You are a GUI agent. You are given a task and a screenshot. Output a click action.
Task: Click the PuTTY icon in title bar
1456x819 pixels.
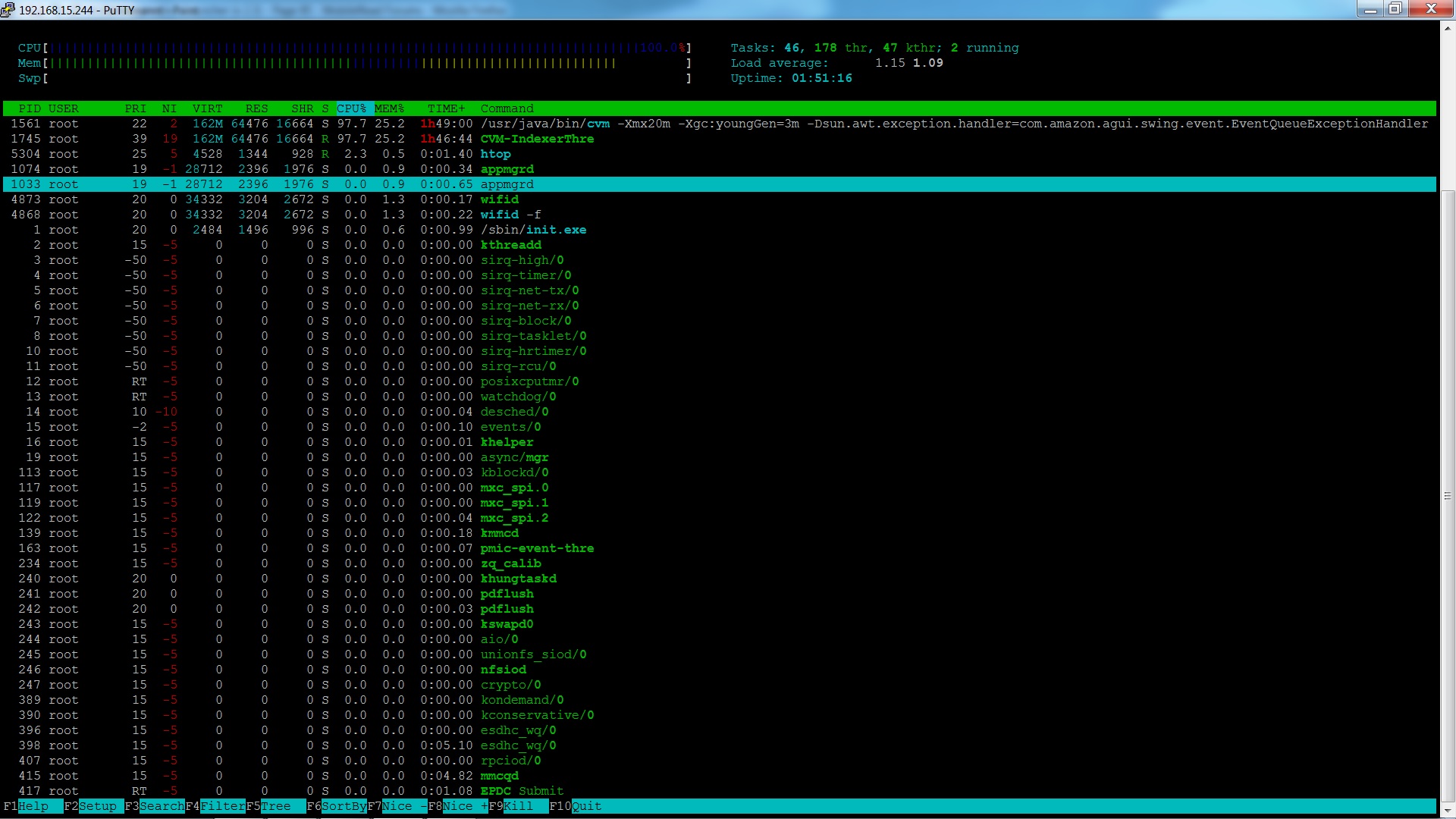pos(8,10)
